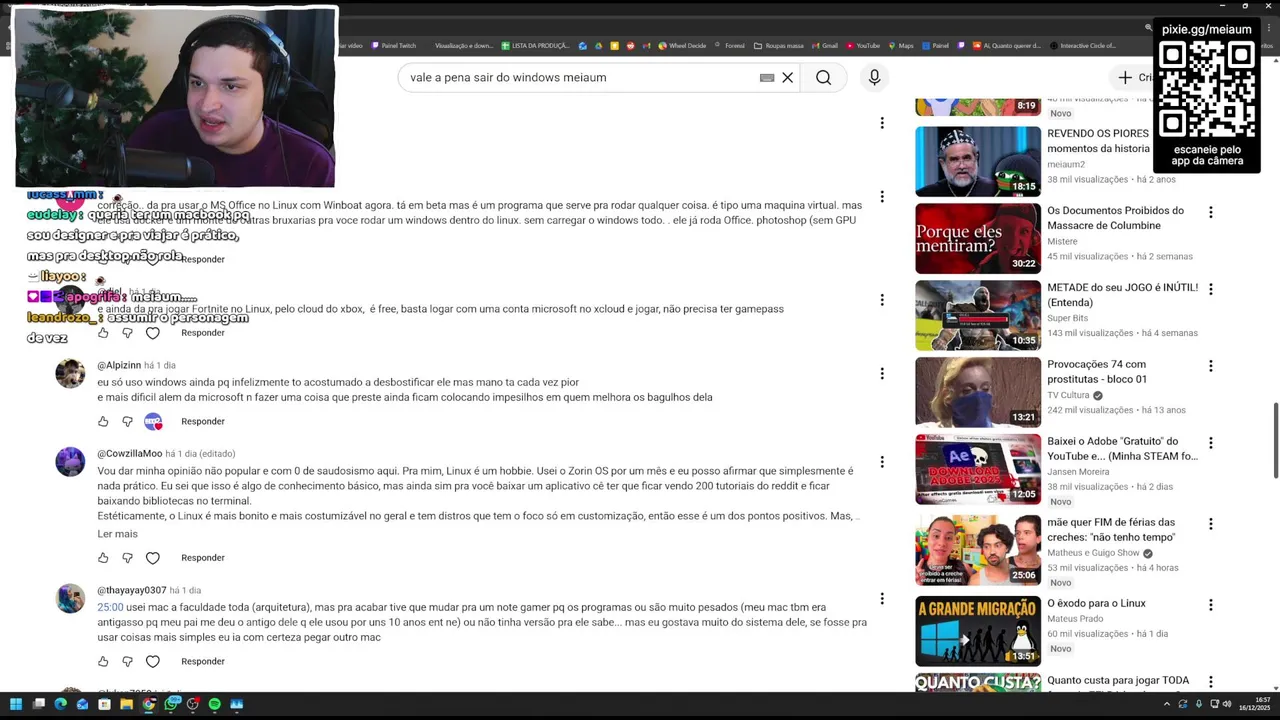Open 'LISTA DA PRODUÇÃ...' bookmark

click(x=536, y=46)
